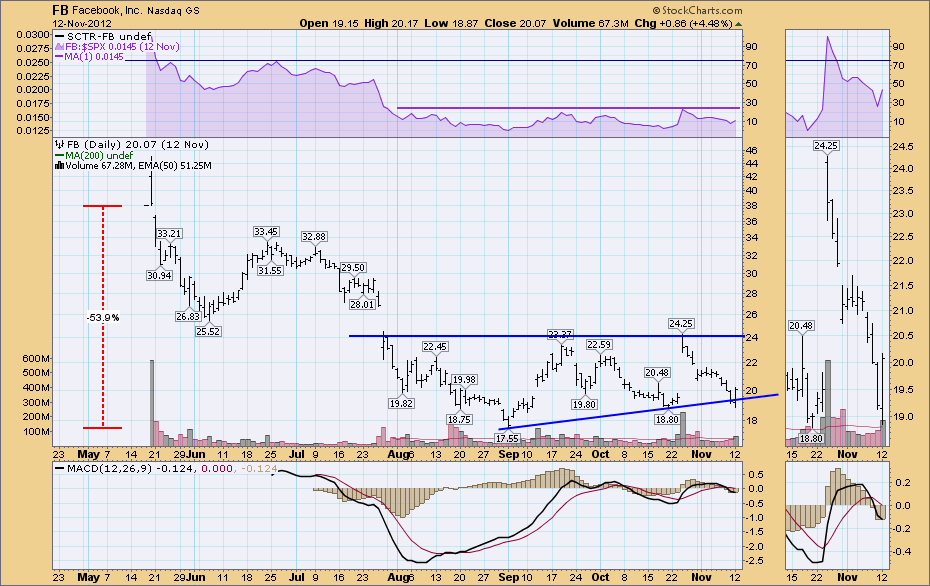Click the 19.80 late-September low label
Viewport: 930px width, 586px height.
click(x=584, y=405)
